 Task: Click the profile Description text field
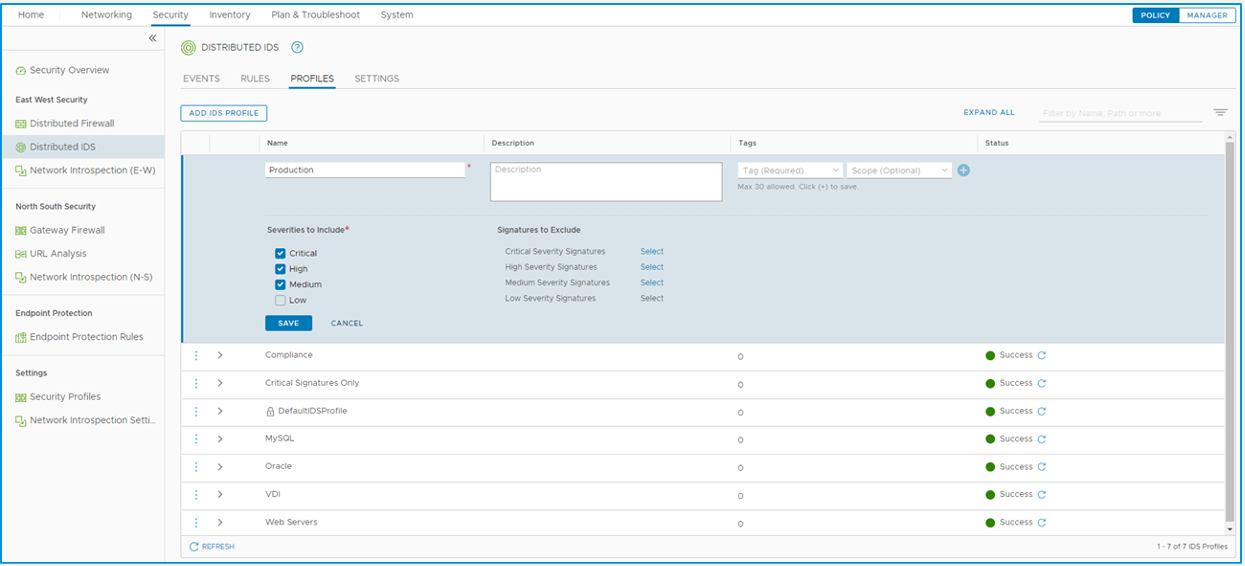(x=606, y=182)
